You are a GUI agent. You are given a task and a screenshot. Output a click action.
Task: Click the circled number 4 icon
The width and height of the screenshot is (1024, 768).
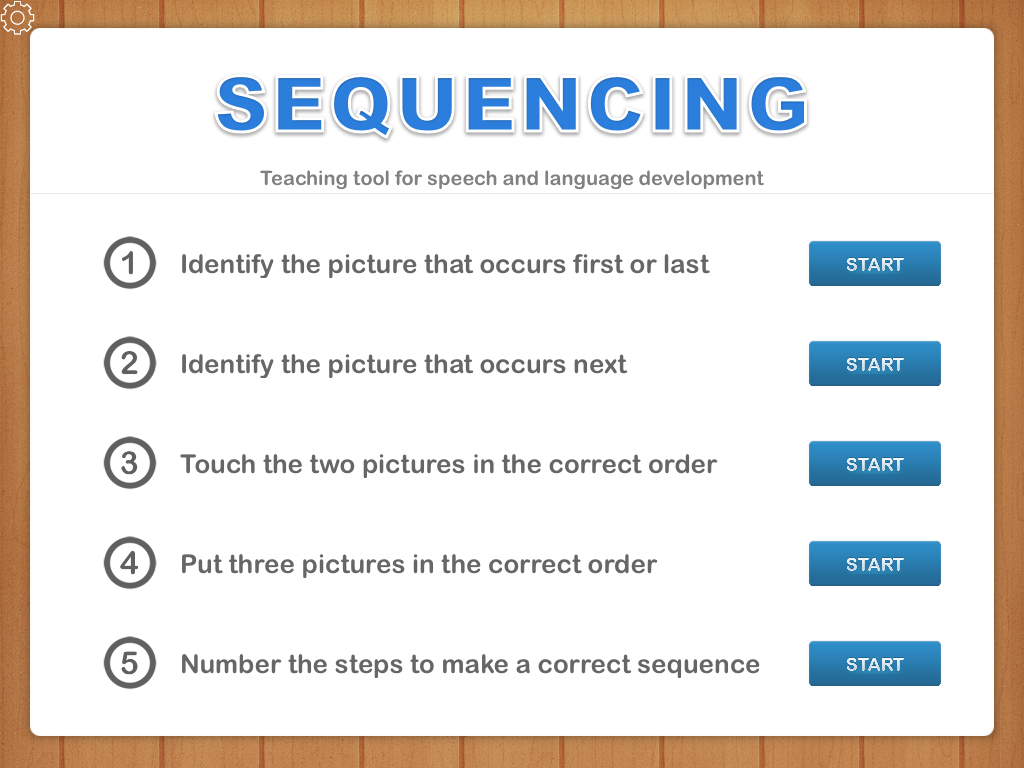pos(130,564)
